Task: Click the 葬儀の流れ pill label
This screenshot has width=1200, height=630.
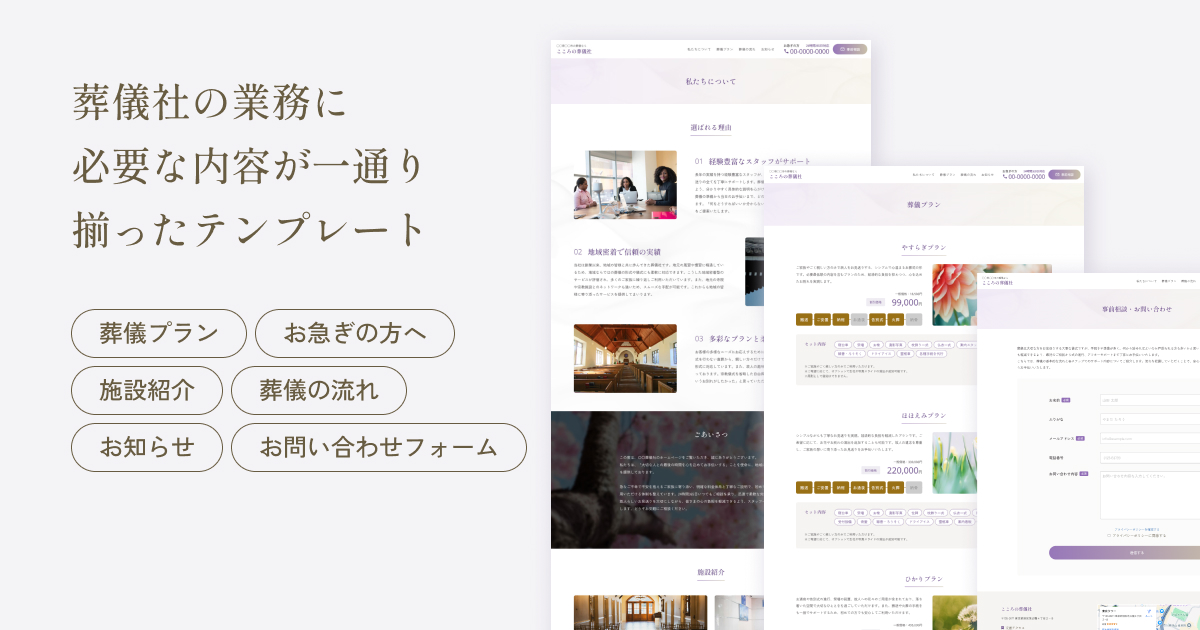Action: tap(319, 390)
